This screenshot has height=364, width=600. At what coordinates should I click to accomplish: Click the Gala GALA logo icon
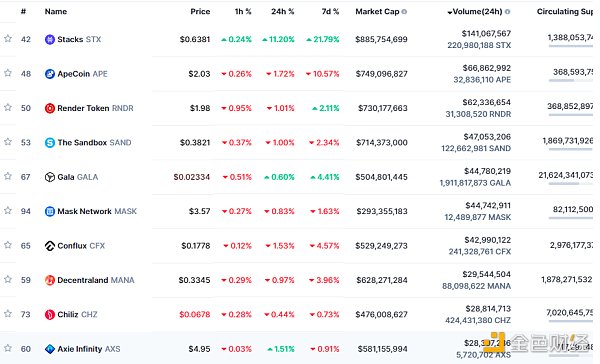coord(50,177)
